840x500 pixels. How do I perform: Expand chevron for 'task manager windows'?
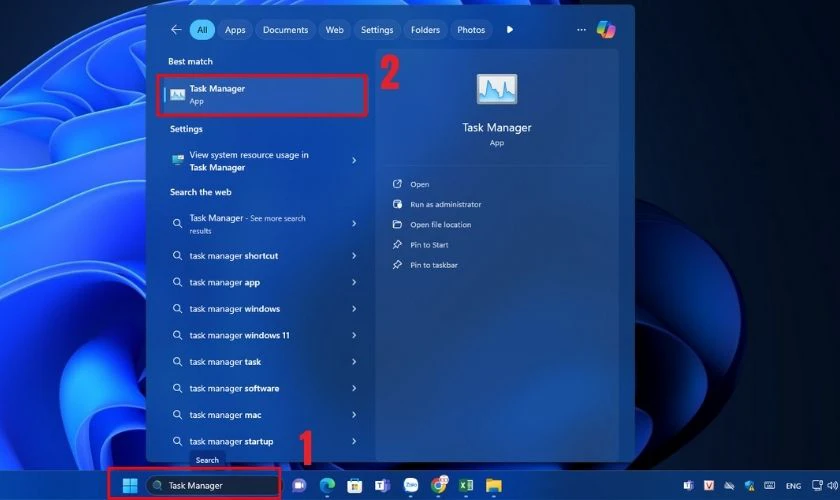click(x=354, y=309)
